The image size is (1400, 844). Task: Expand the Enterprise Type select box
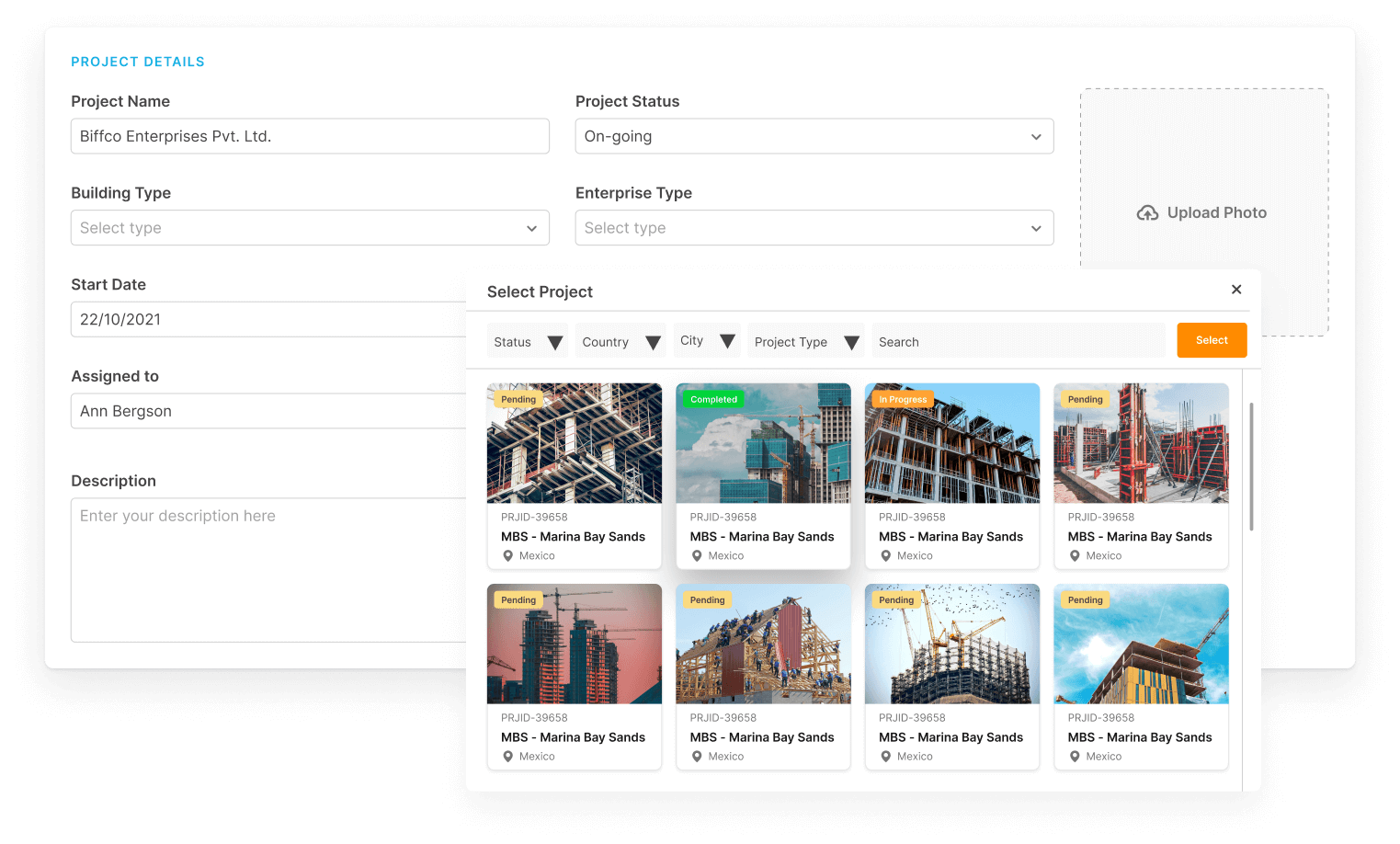point(814,228)
